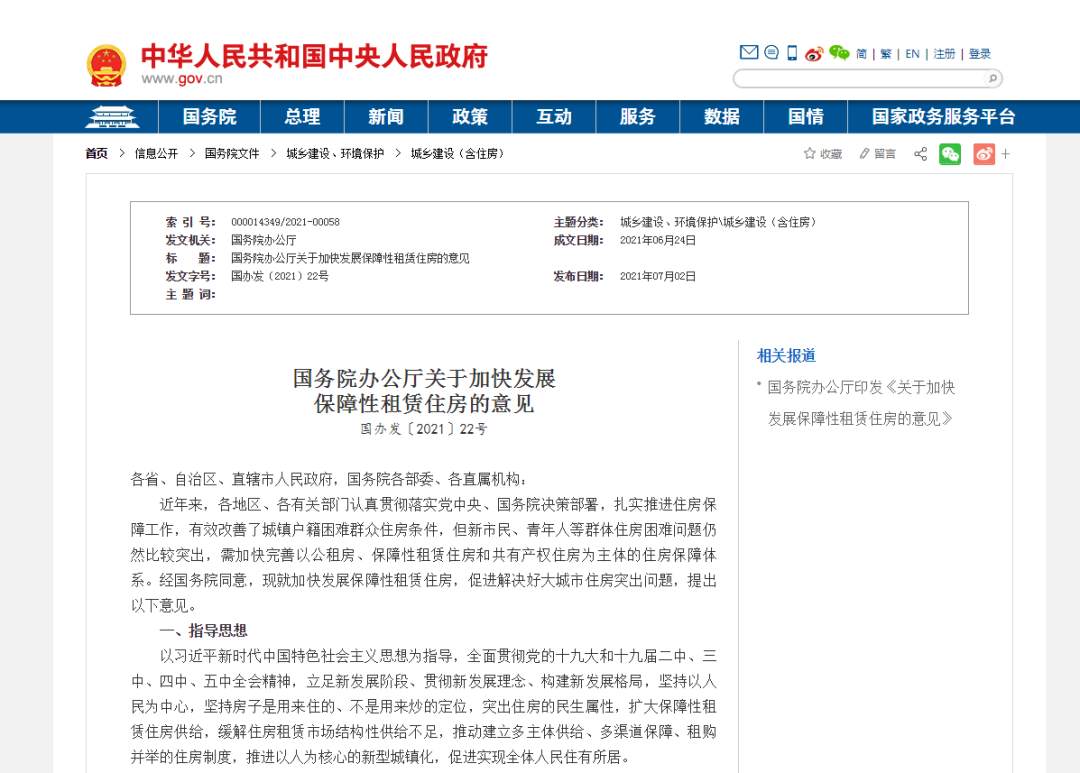
Task: Click the 留言 pencil icon
Action: [x=864, y=154]
